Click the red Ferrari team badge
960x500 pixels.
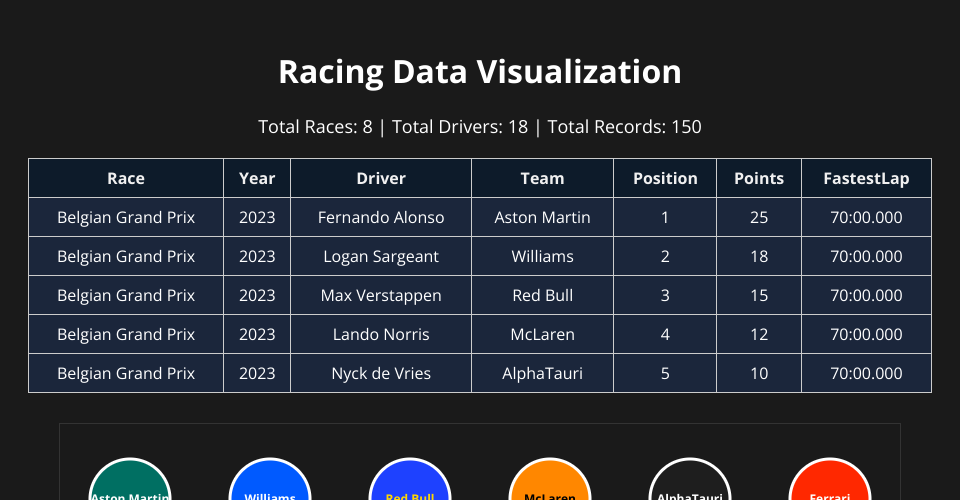tap(830, 482)
